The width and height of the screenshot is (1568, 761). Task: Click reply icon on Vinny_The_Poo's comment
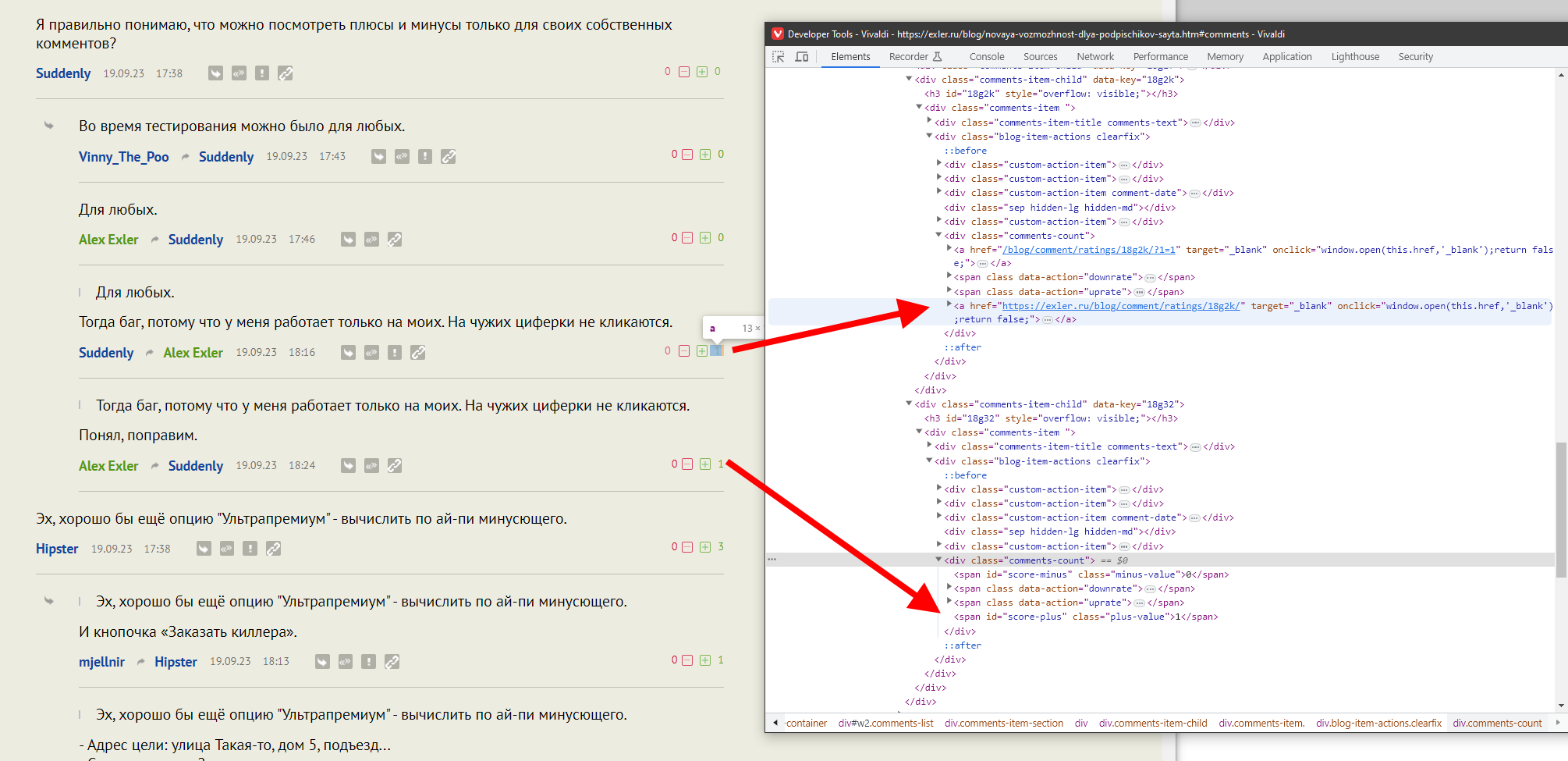[x=378, y=157]
